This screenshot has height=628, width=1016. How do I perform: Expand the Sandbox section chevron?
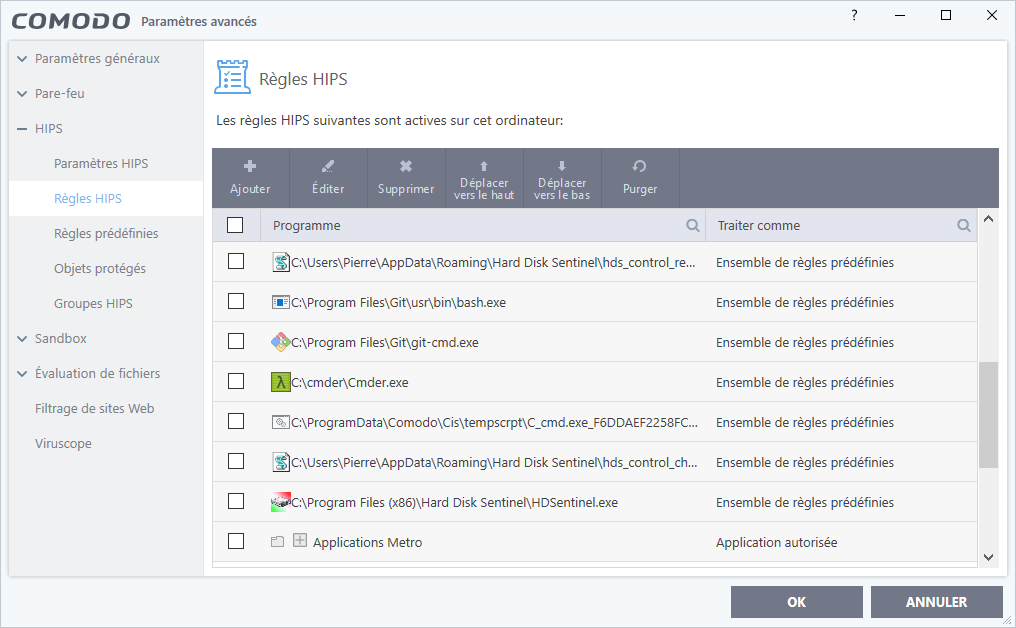pyautogui.click(x=22, y=339)
